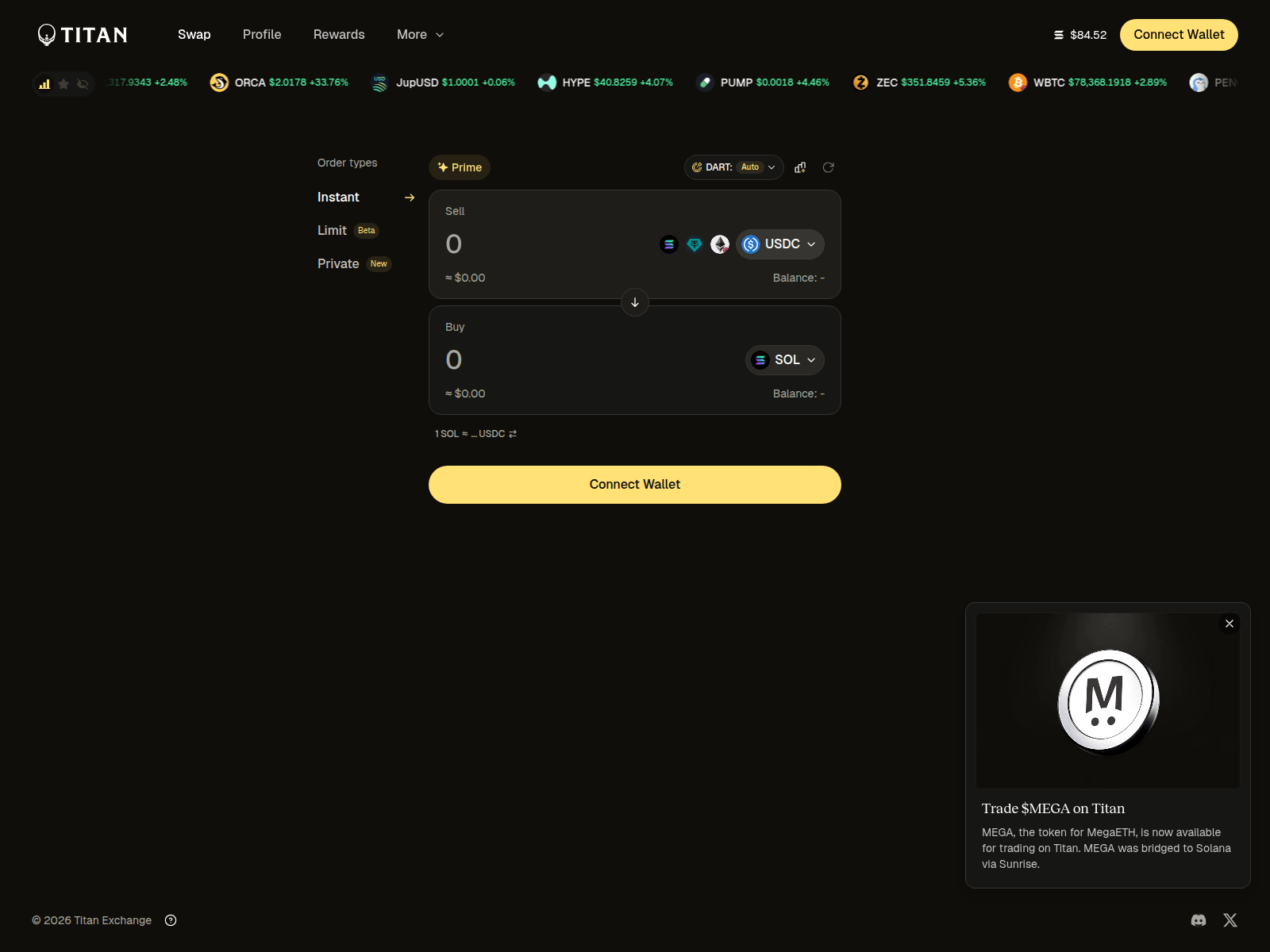The width and height of the screenshot is (1270, 952).
Task: Click the Buy box Balance label
Action: 799,393
